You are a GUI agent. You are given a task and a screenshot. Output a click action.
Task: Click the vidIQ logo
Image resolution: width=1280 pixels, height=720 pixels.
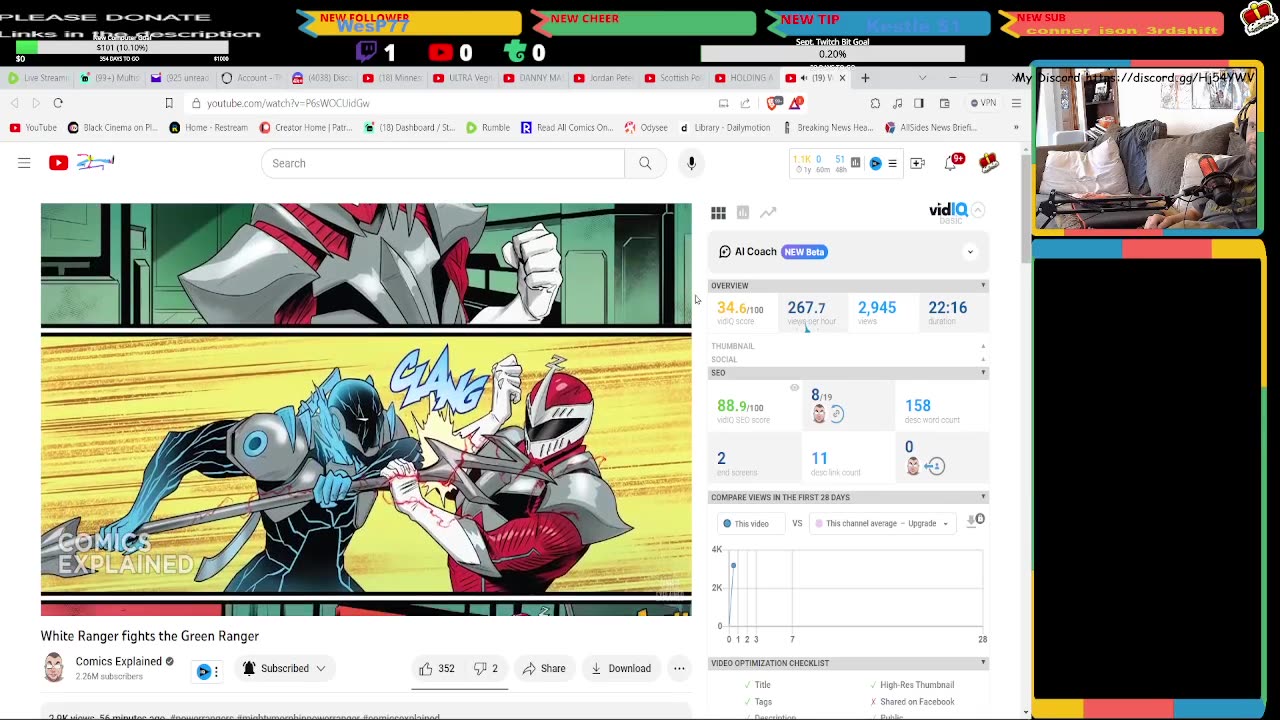tap(948, 210)
